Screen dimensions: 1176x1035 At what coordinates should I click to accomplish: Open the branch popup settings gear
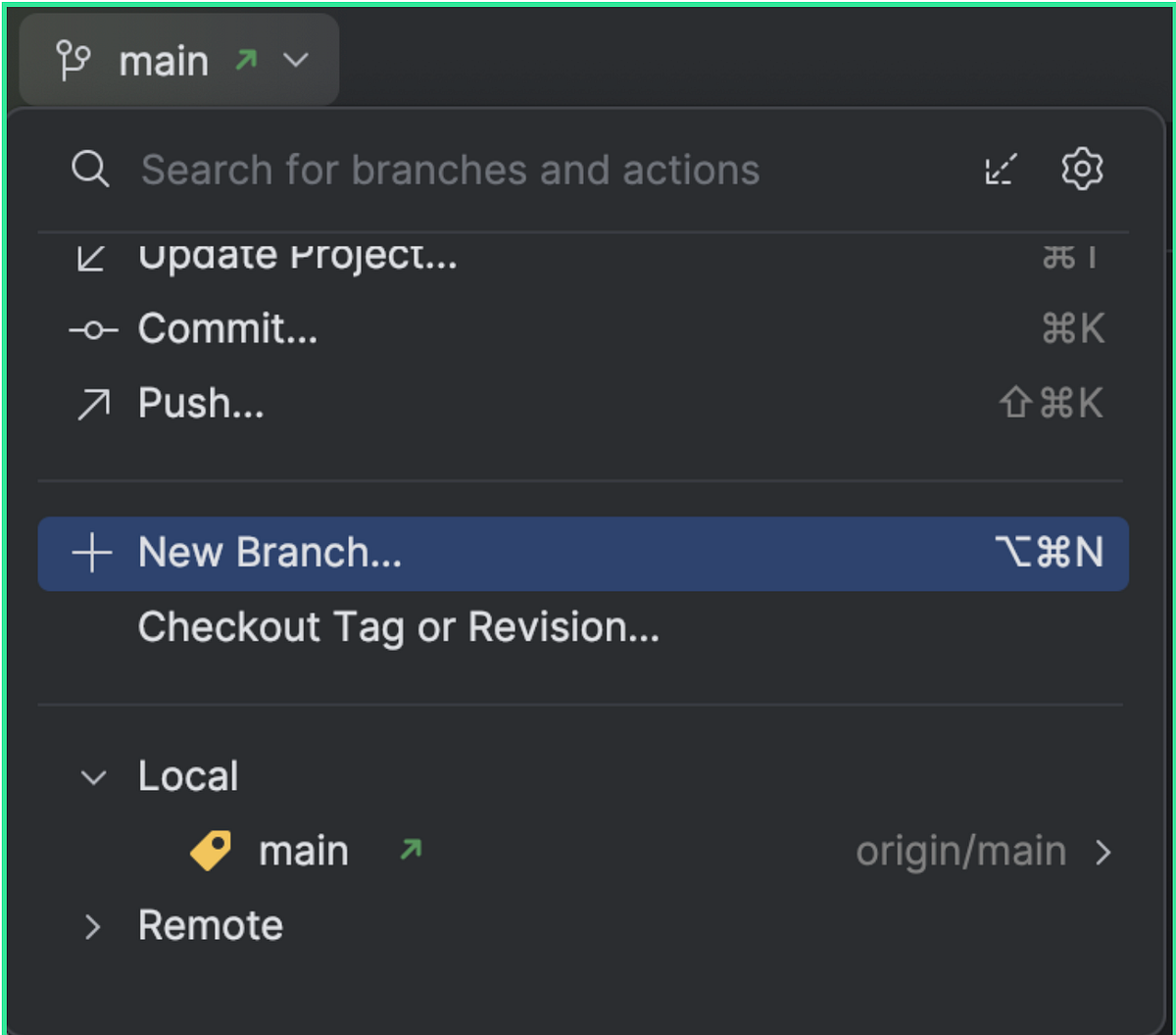click(1082, 170)
